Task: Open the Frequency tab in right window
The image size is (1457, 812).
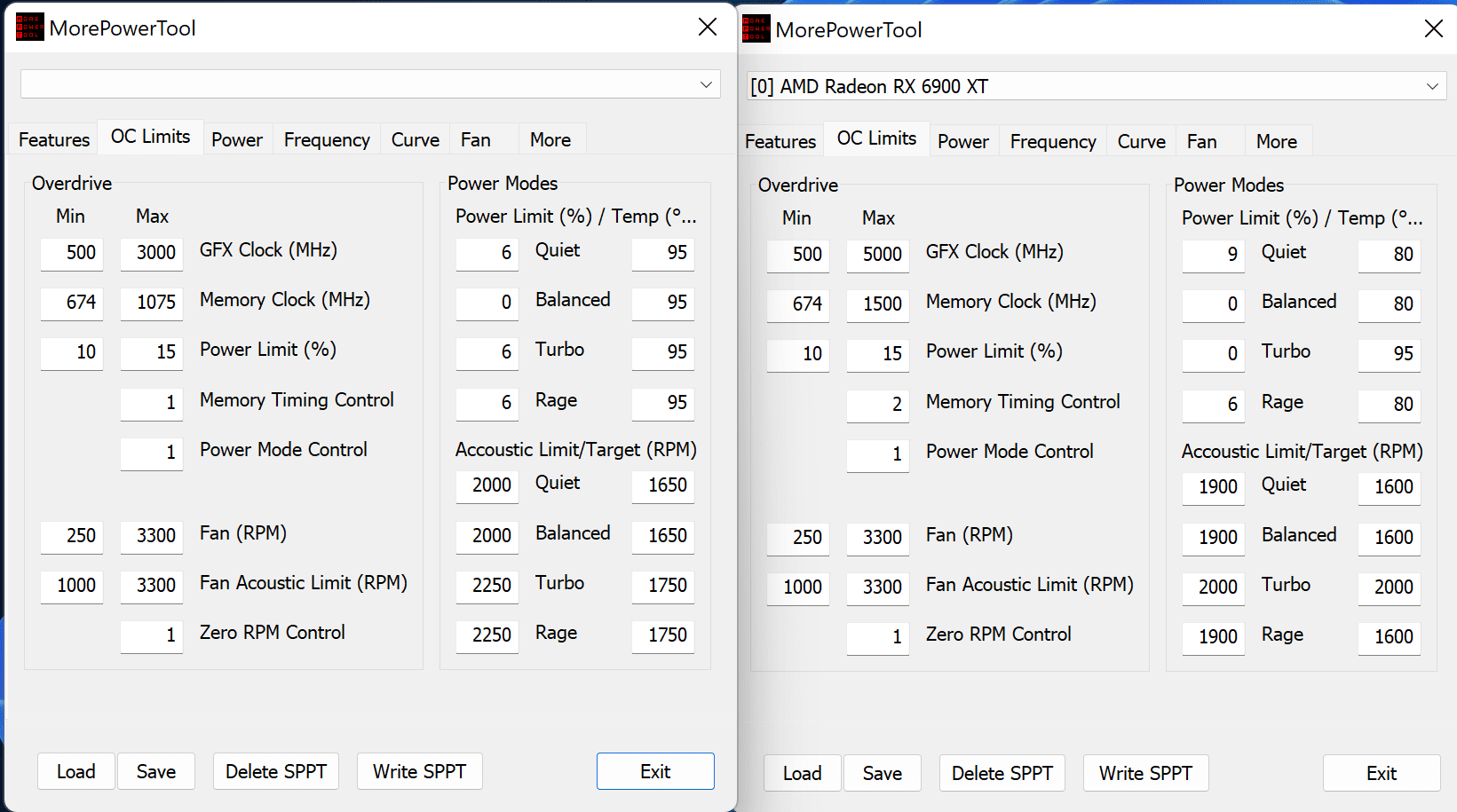Action: tap(1053, 141)
